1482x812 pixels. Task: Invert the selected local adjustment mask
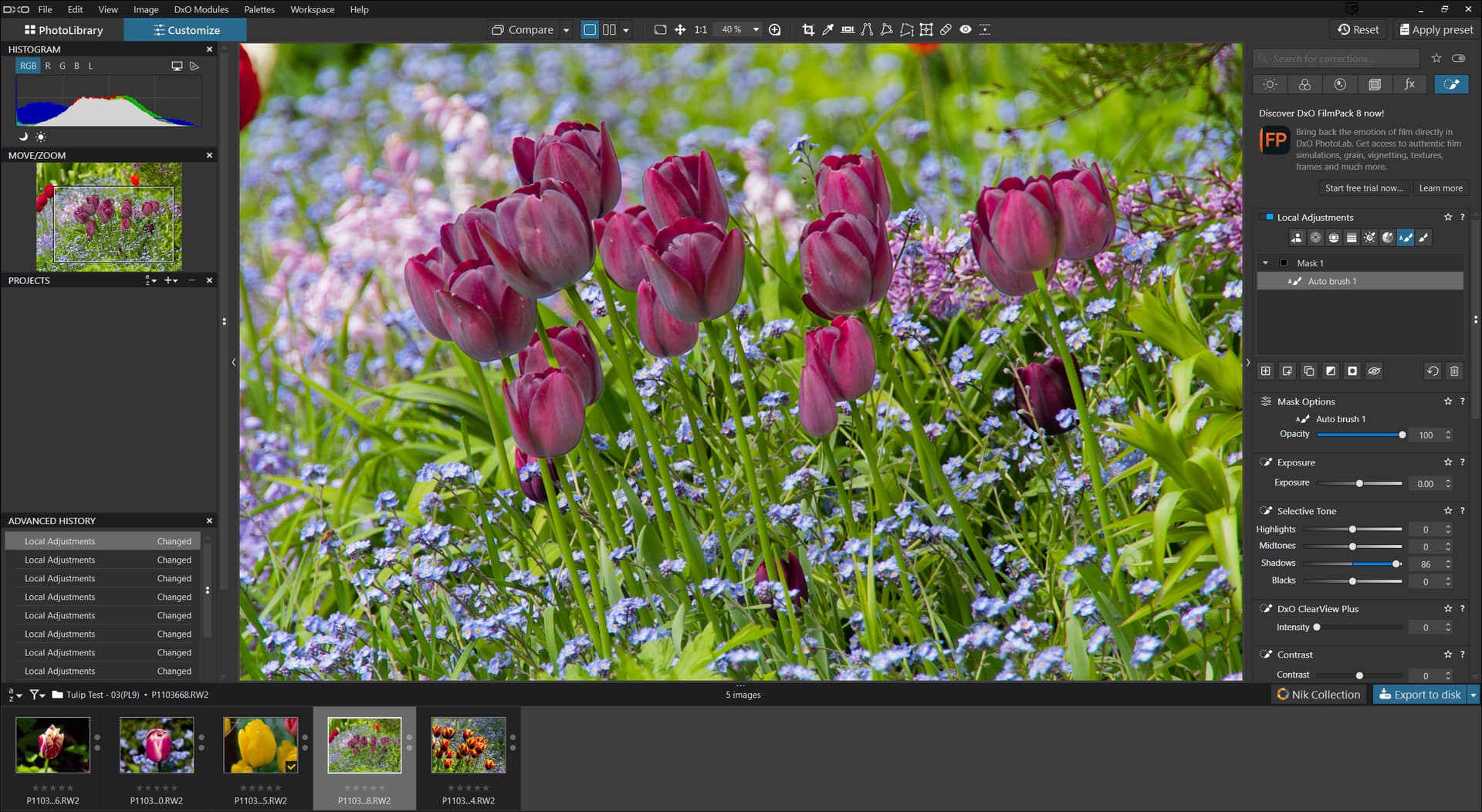coord(1331,371)
